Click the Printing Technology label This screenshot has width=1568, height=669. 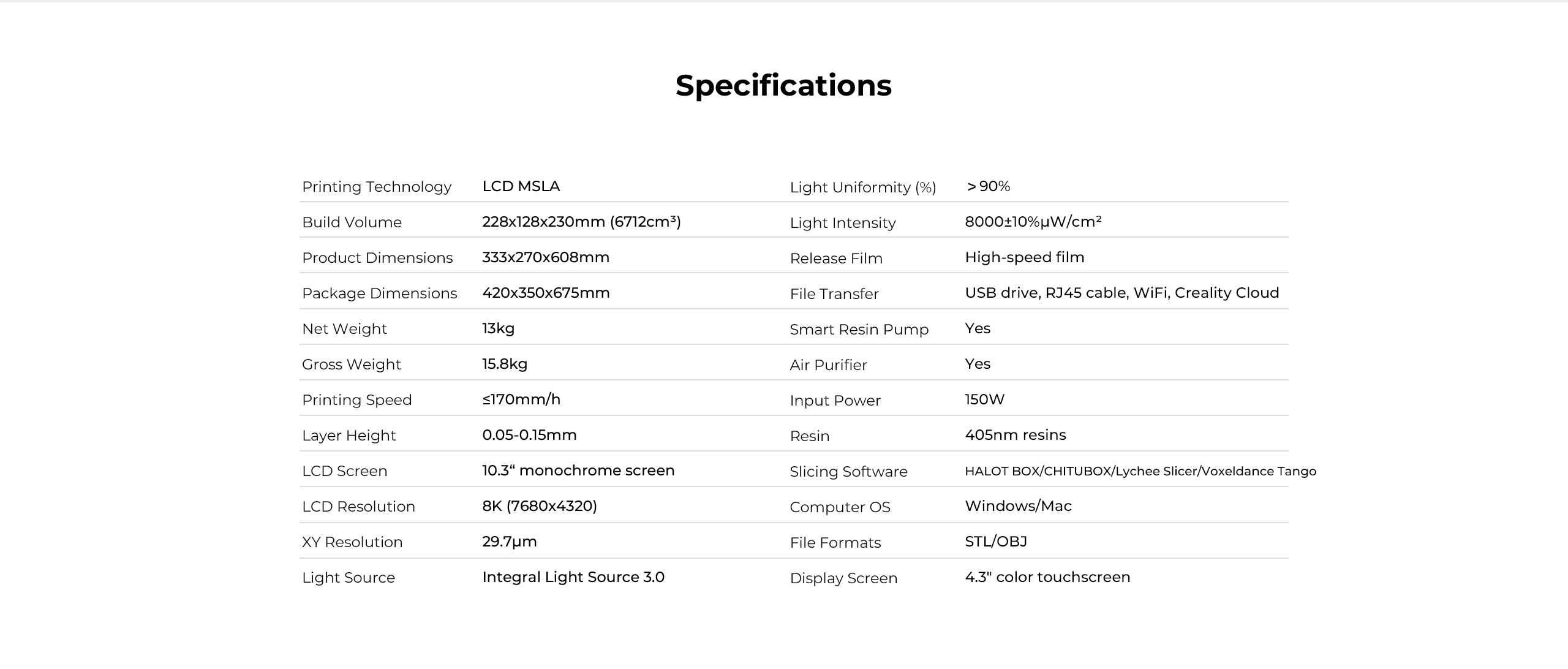pos(377,187)
